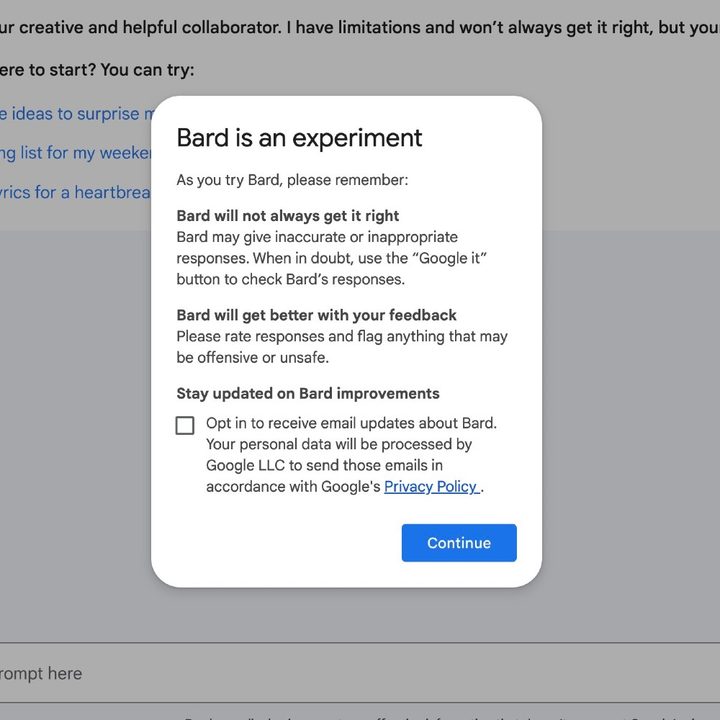The image size is (720, 720).
Task: Click the Continue button
Action: 459,543
